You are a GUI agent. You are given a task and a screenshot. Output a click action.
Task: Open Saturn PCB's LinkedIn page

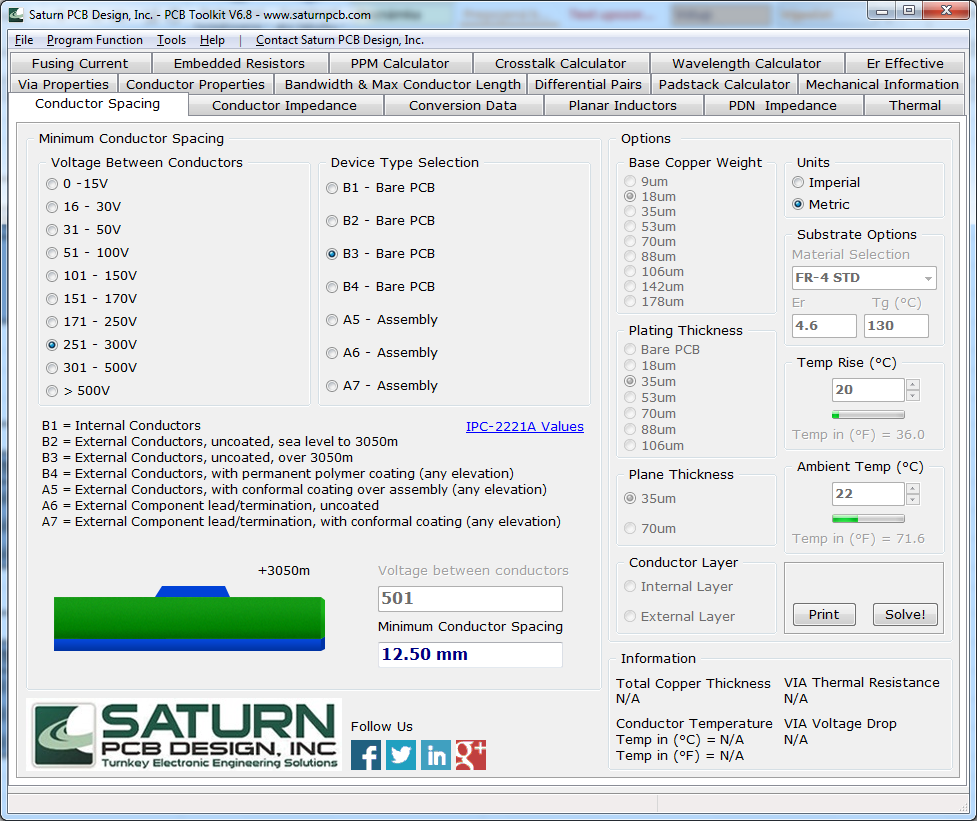[435, 755]
